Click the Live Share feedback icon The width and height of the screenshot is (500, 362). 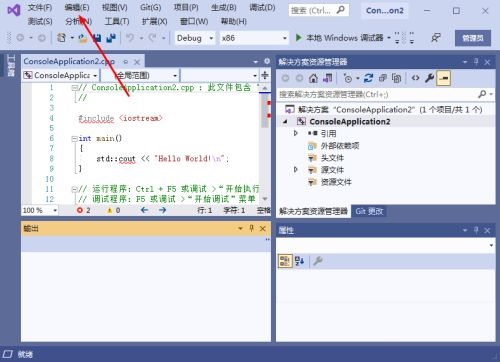[436, 38]
